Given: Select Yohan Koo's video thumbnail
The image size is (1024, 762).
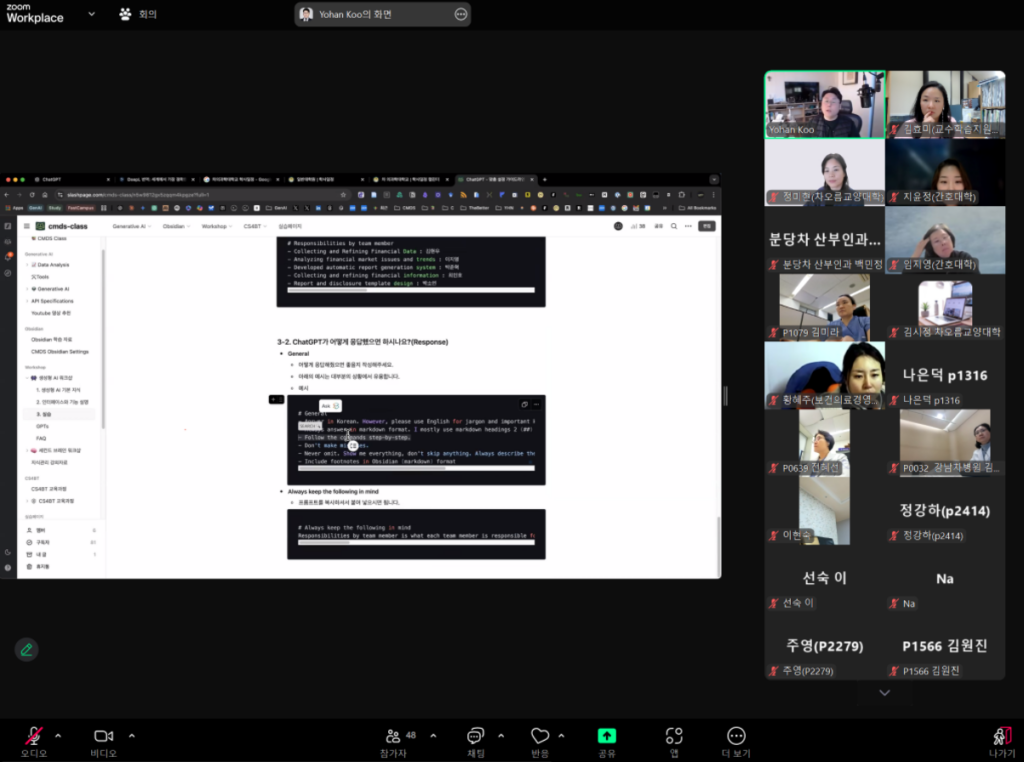Looking at the screenshot, I should (824, 104).
